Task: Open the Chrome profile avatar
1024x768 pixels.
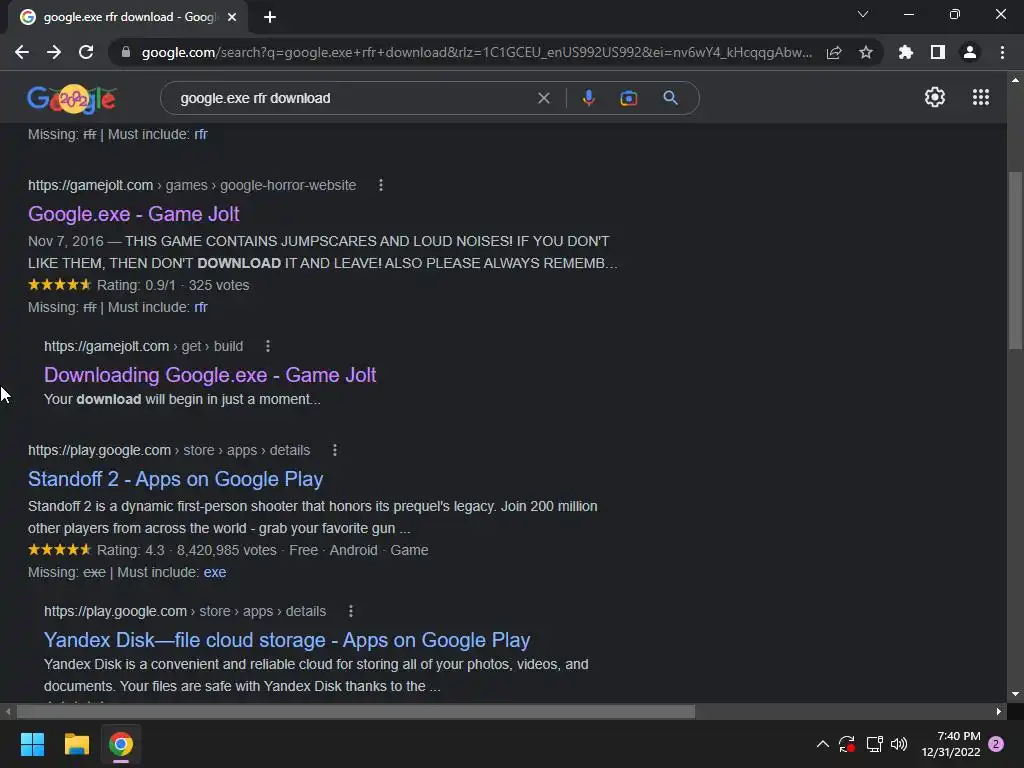Action: tap(970, 52)
